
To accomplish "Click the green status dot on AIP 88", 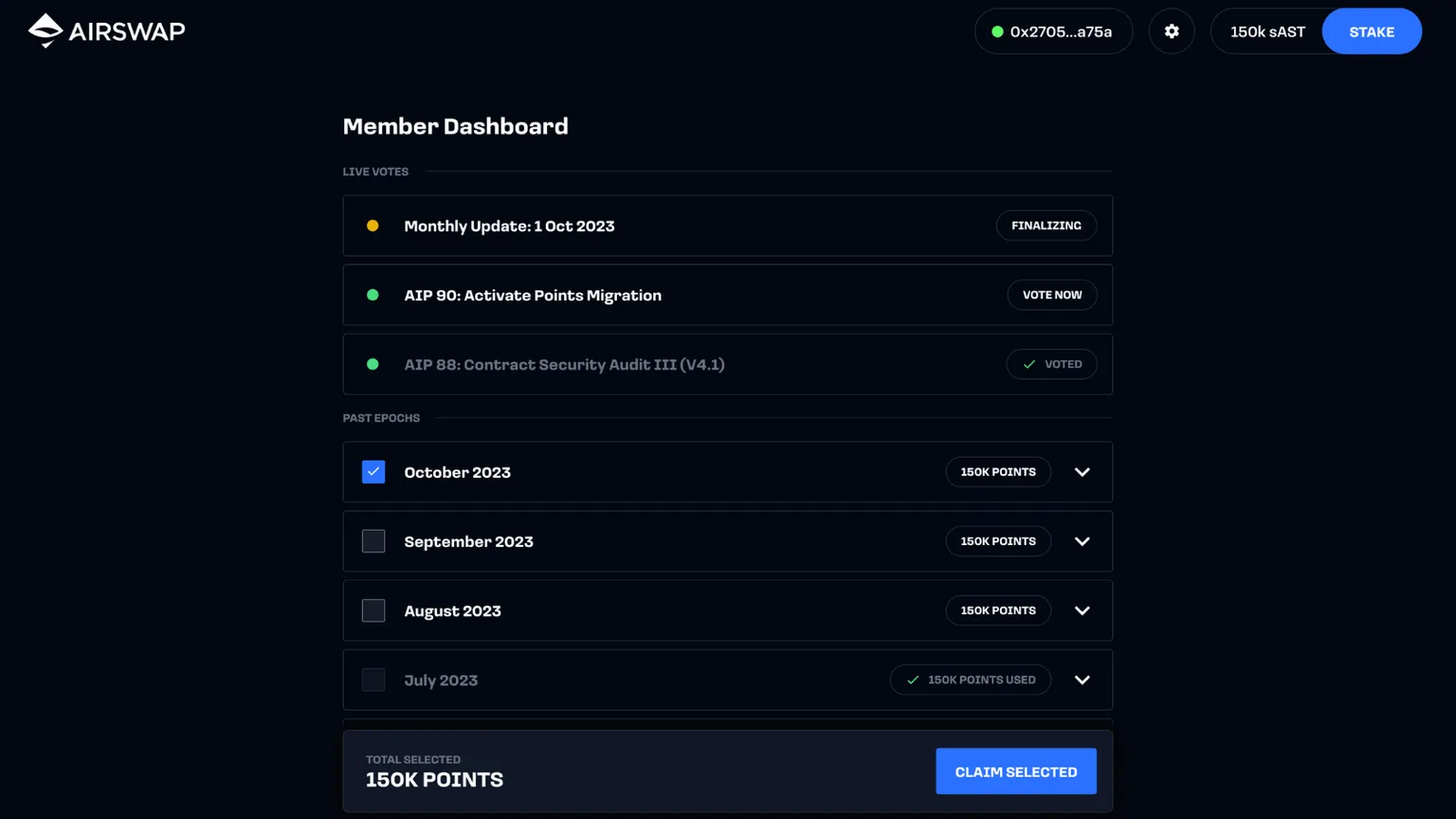I will click(x=373, y=364).
